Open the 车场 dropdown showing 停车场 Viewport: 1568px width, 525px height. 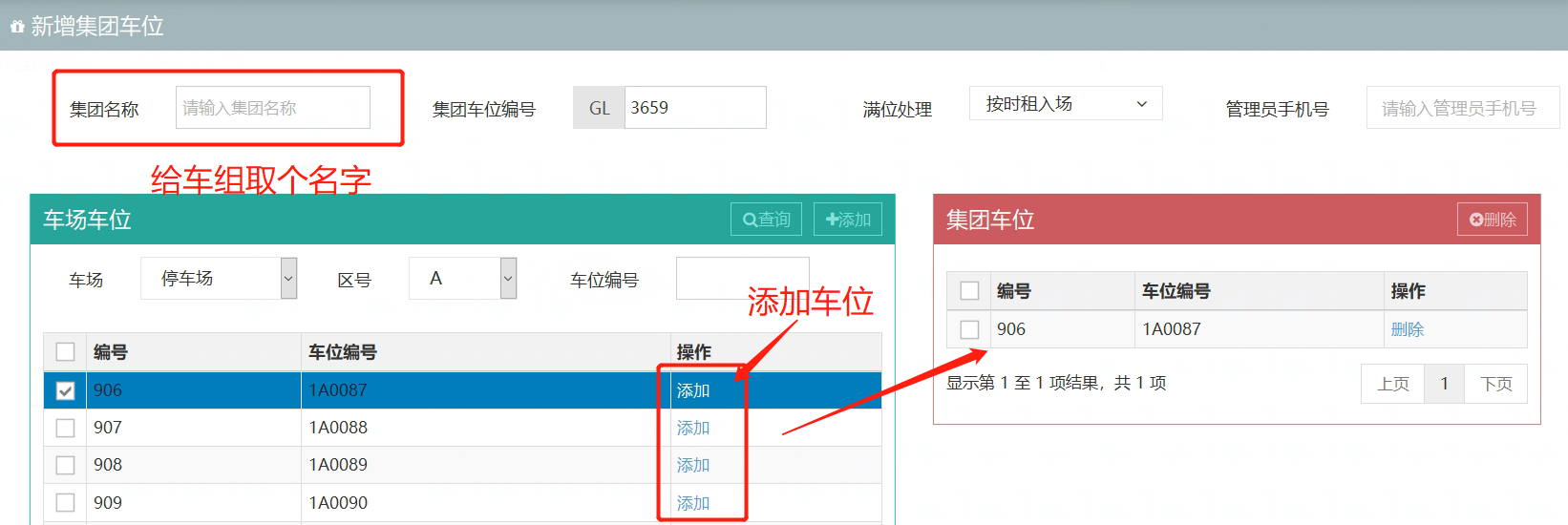point(219,279)
